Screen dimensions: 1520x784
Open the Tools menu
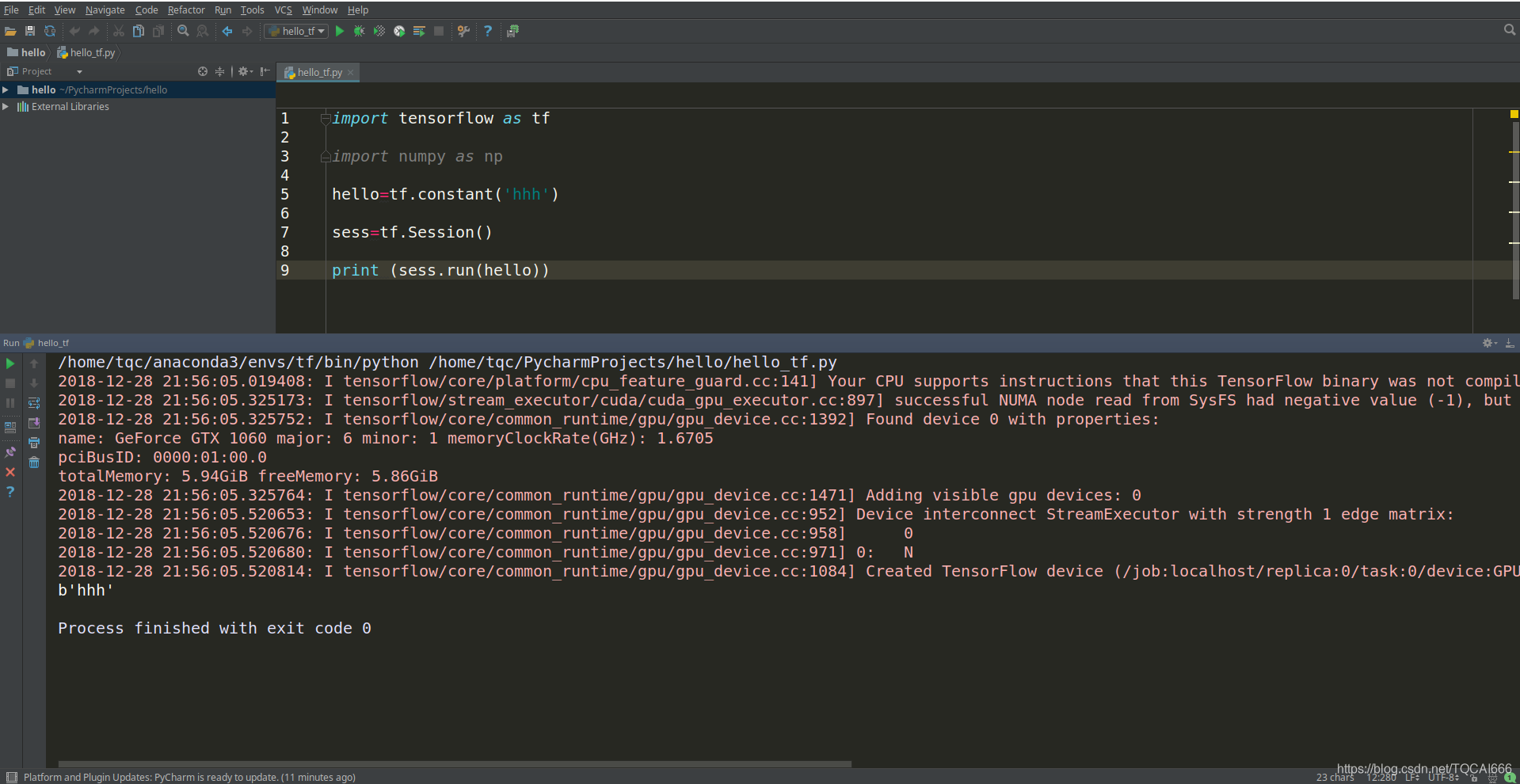point(253,10)
